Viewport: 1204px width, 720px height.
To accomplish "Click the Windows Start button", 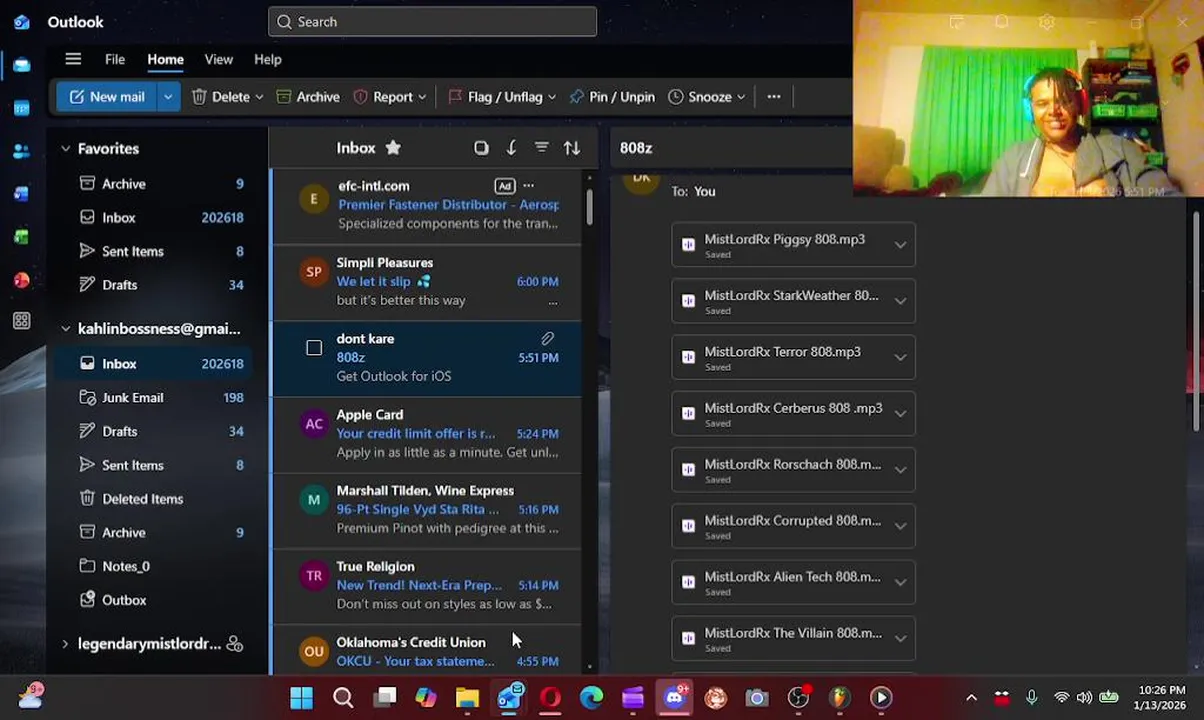I will click(x=301, y=698).
